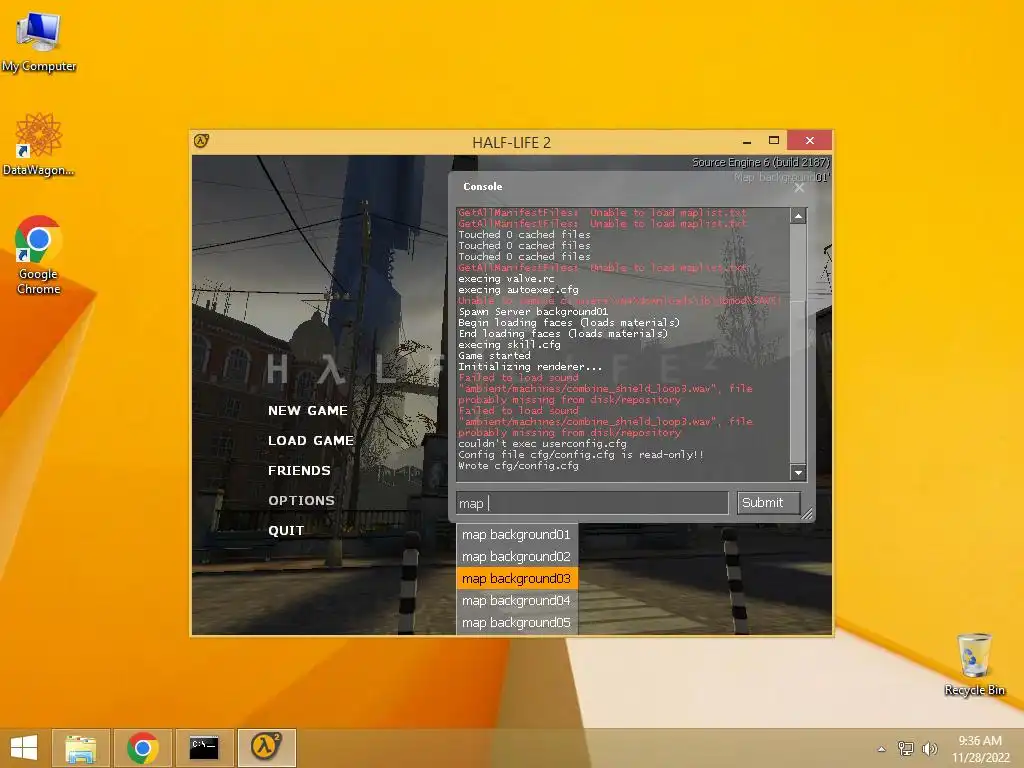Click console scrollbar up arrow
1024x768 pixels.
click(798, 216)
